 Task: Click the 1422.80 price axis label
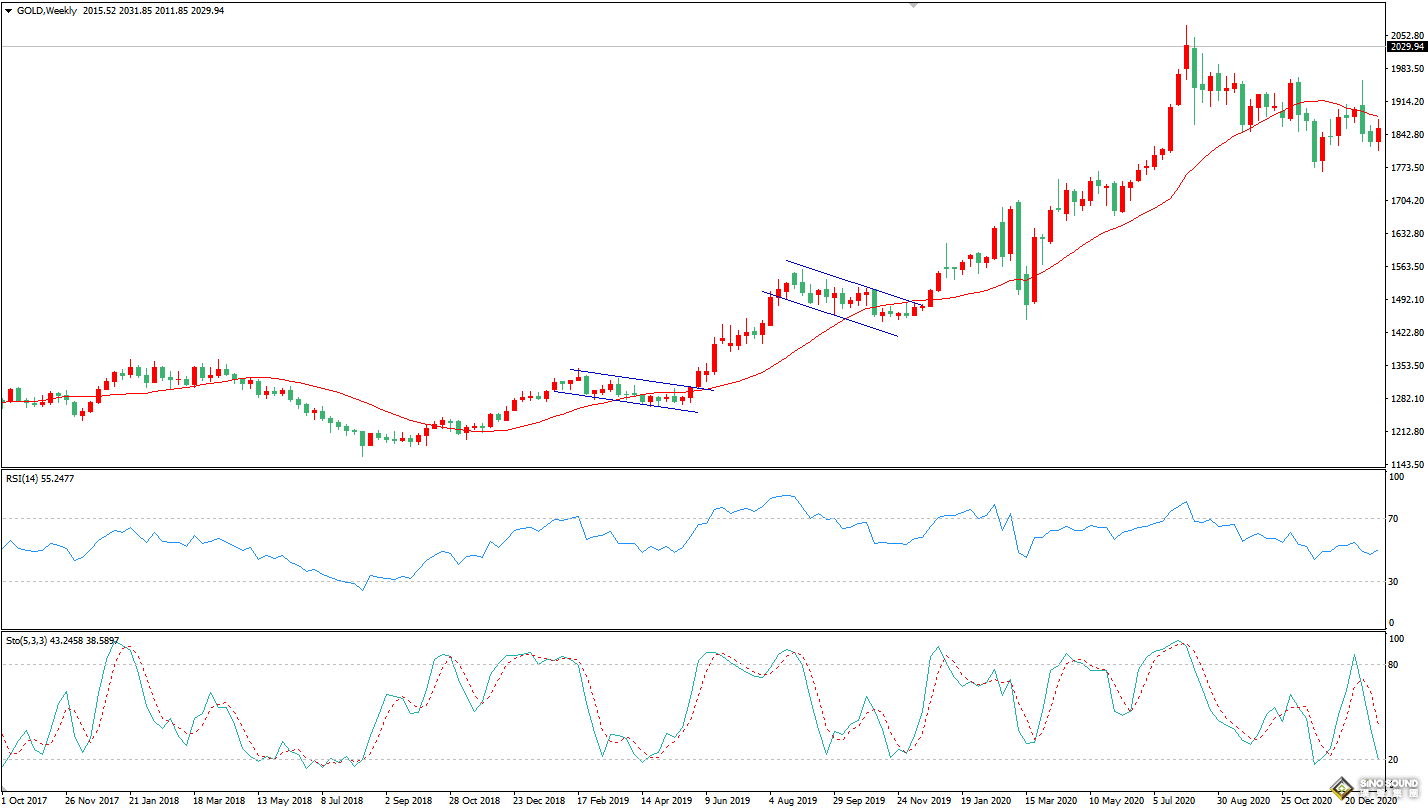pos(1406,333)
